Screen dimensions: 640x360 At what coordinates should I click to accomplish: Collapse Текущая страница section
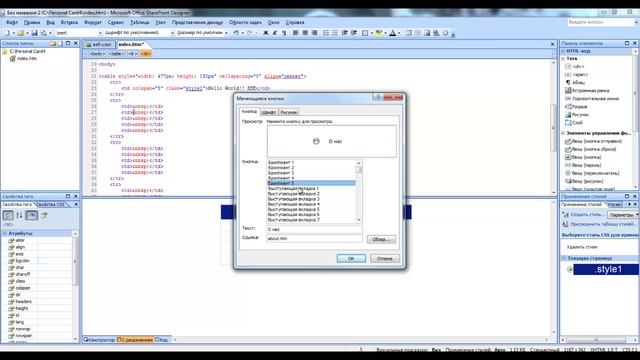pos(564,258)
